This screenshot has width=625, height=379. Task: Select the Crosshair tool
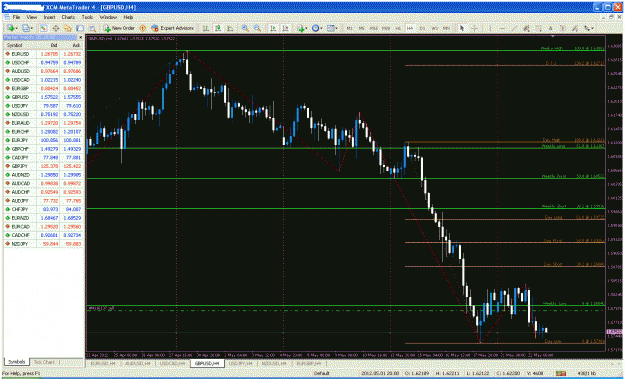[474, 28]
